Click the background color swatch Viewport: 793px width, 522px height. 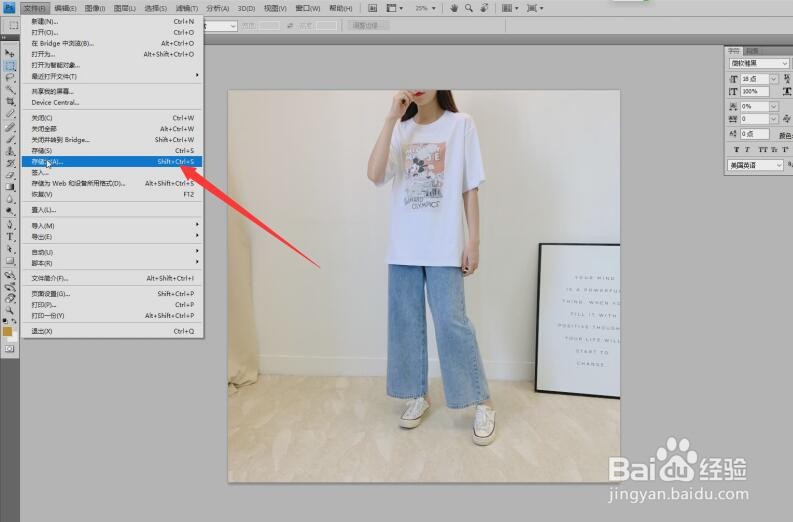click(x=14, y=337)
